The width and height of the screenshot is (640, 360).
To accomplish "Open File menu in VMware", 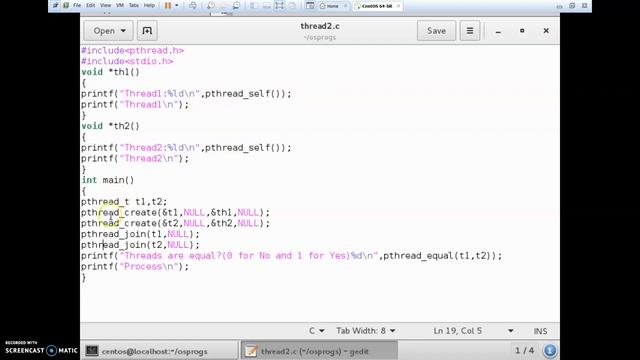I will pos(77,6).
